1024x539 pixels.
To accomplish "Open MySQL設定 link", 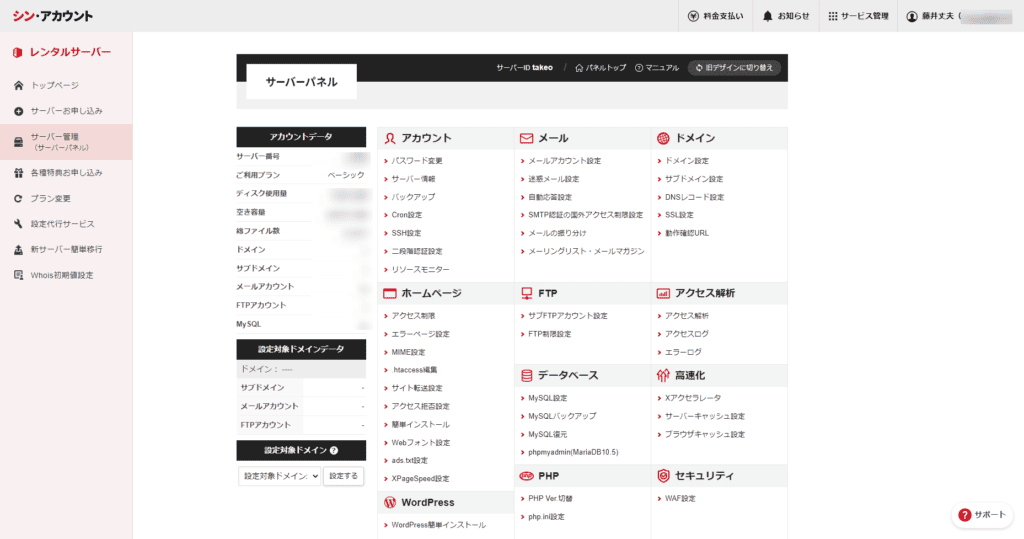I will coord(547,398).
